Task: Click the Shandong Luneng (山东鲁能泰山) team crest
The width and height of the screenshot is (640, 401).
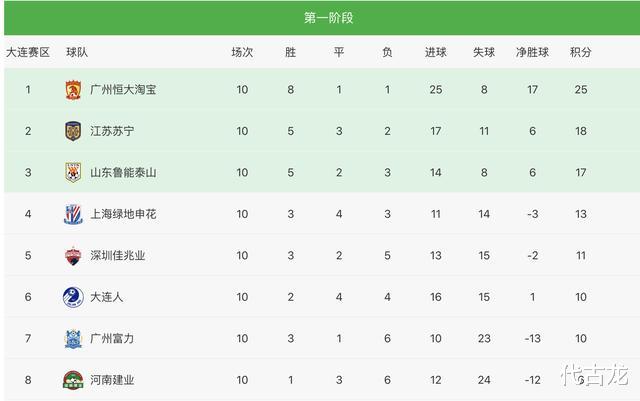Action: tap(73, 172)
